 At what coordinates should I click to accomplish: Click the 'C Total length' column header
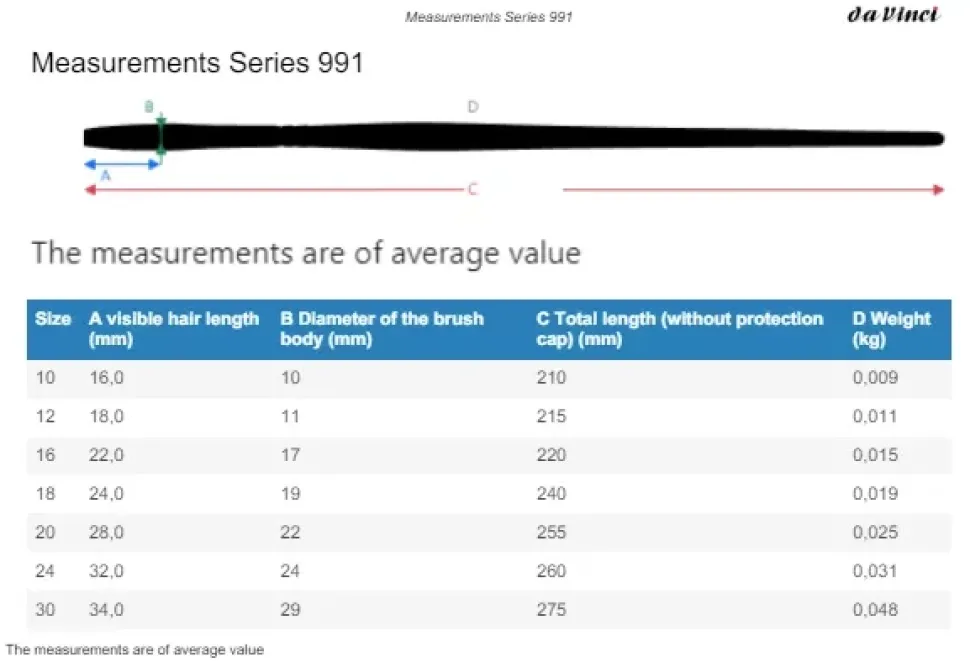pyautogui.click(x=680, y=329)
